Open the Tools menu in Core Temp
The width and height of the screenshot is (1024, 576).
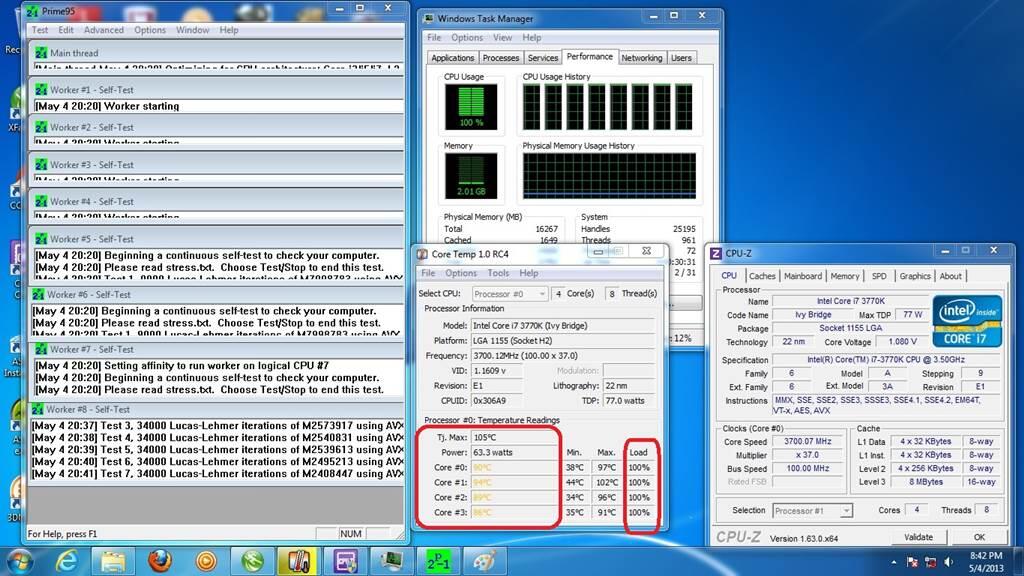(498, 273)
